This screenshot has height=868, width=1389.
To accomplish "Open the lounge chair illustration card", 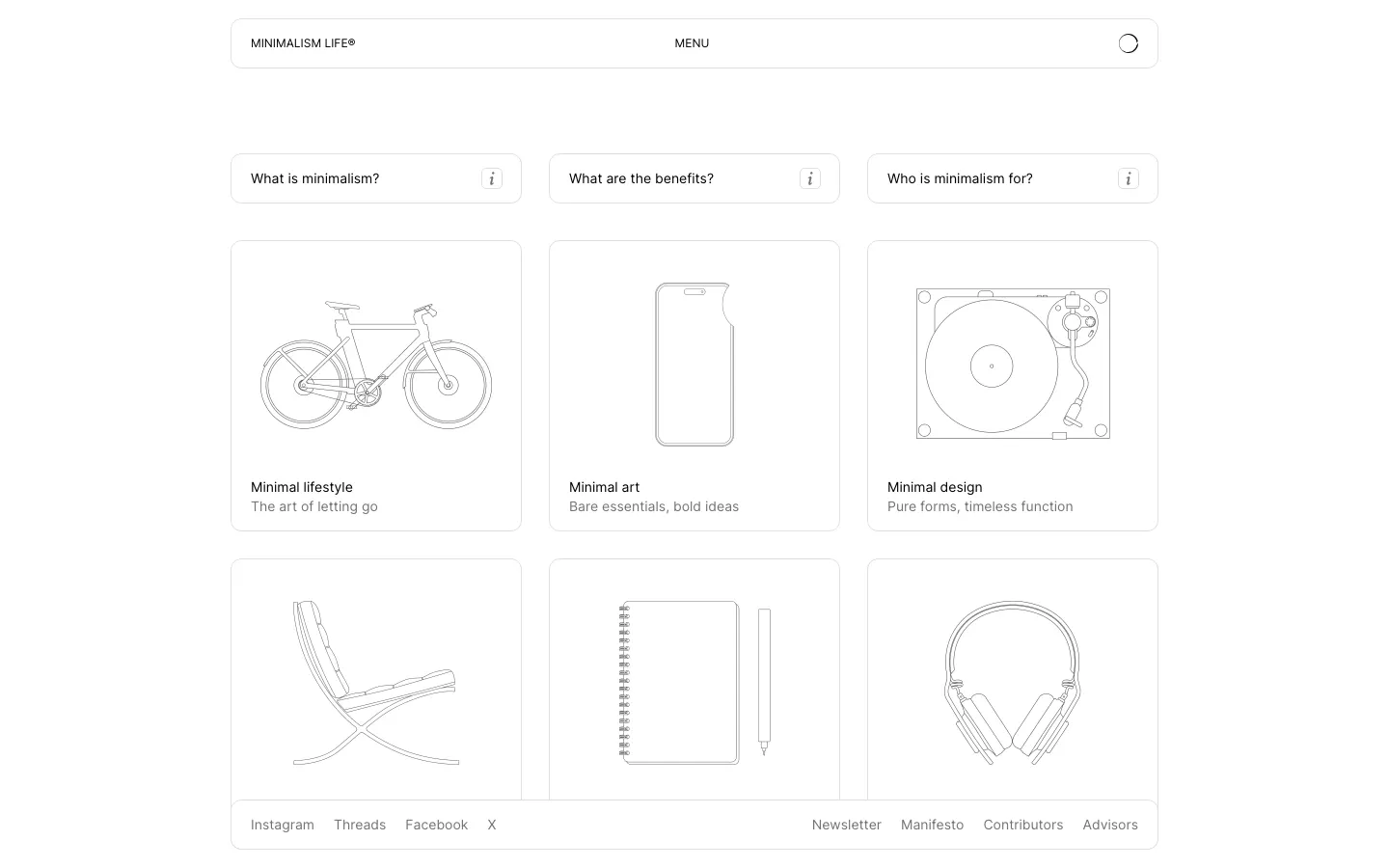I will [376, 683].
